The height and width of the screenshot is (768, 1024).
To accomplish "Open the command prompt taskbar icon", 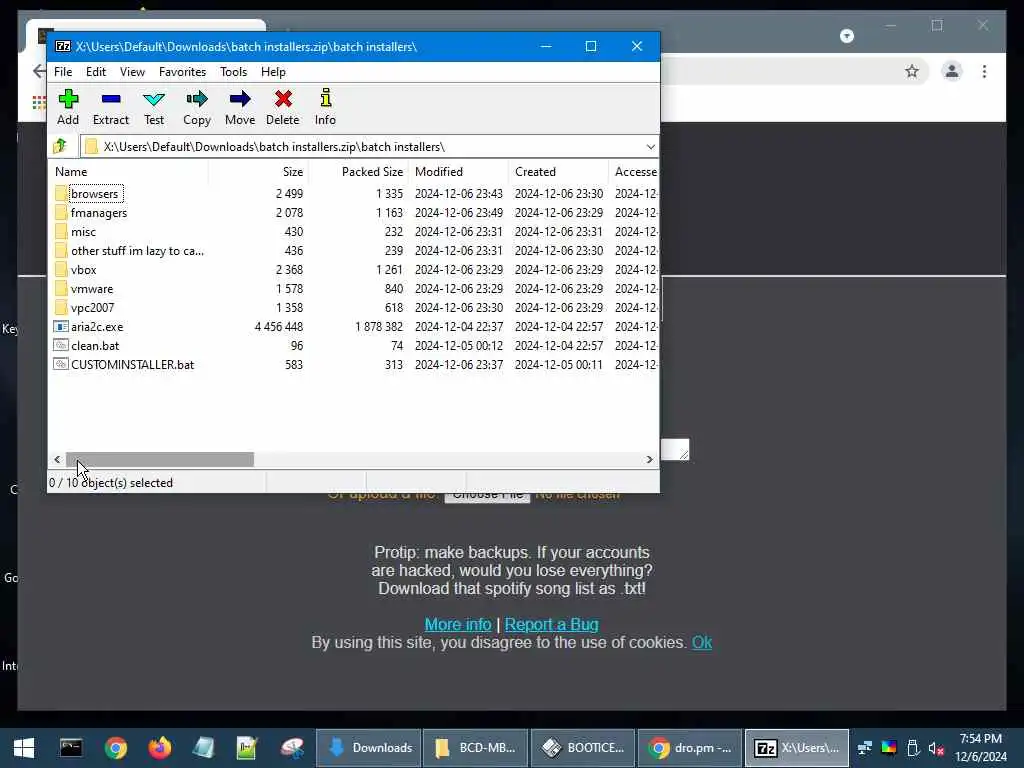I will point(71,748).
